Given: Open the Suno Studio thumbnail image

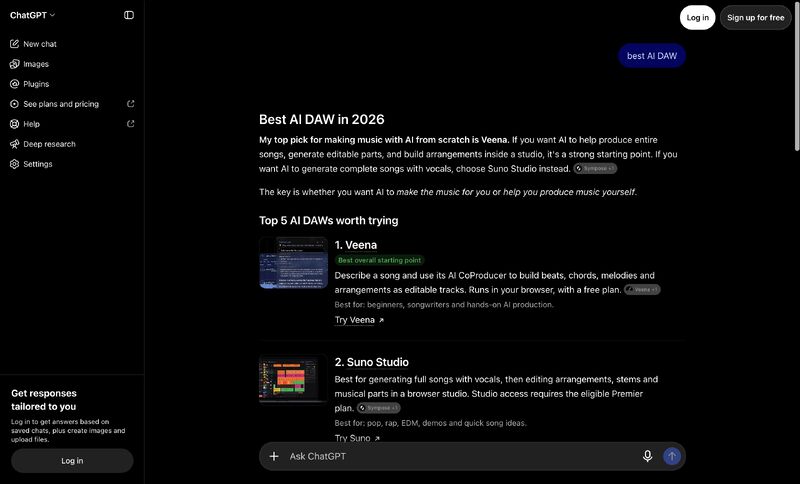Looking at the screenshot, I should point(293,379).
